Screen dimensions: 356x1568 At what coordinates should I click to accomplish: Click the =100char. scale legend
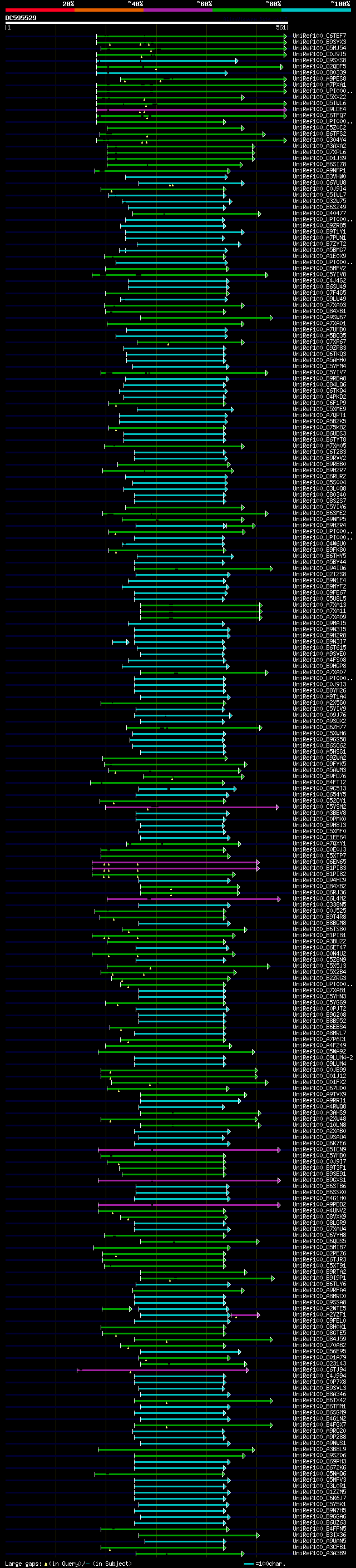(x=264, y=1563)
